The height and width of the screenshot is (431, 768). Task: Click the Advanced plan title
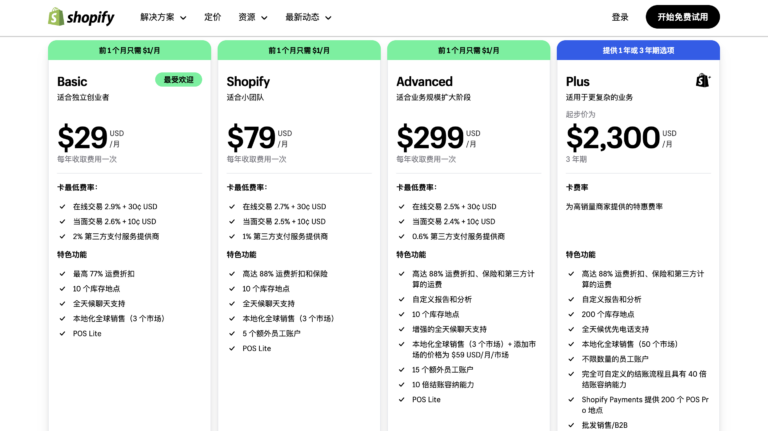[424, 81]
